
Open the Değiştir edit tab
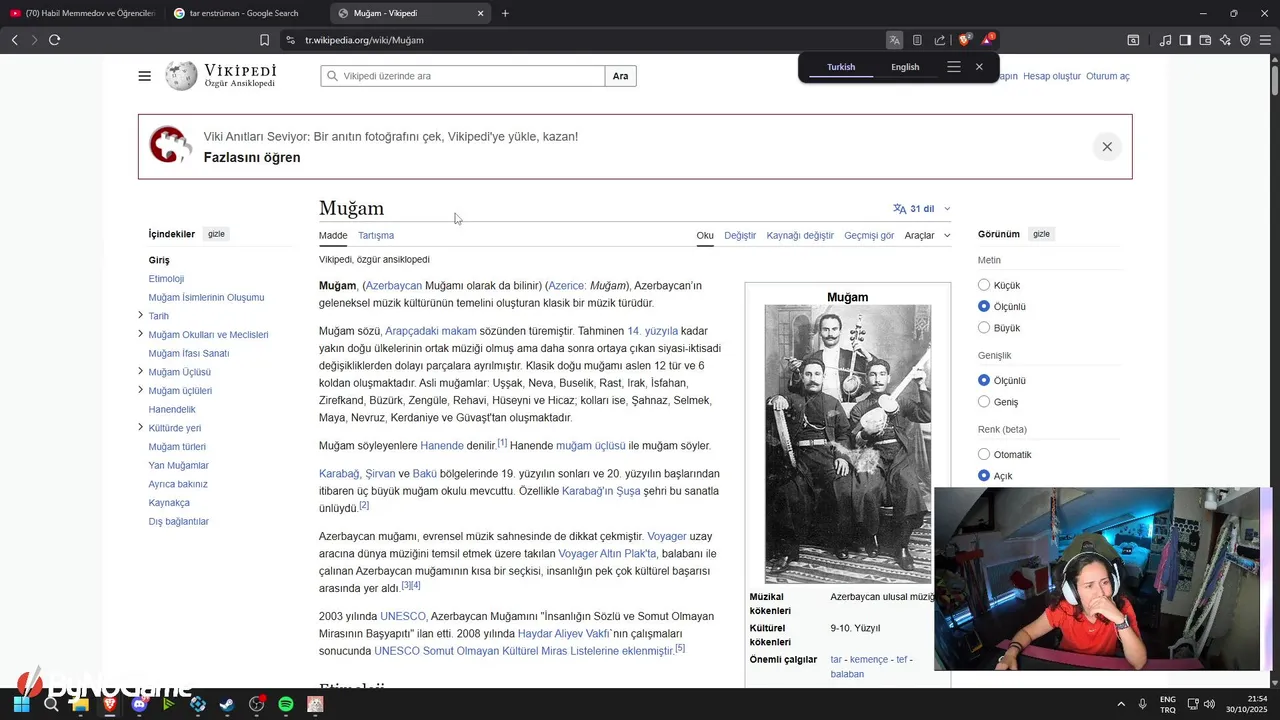(x=740, y=236)
